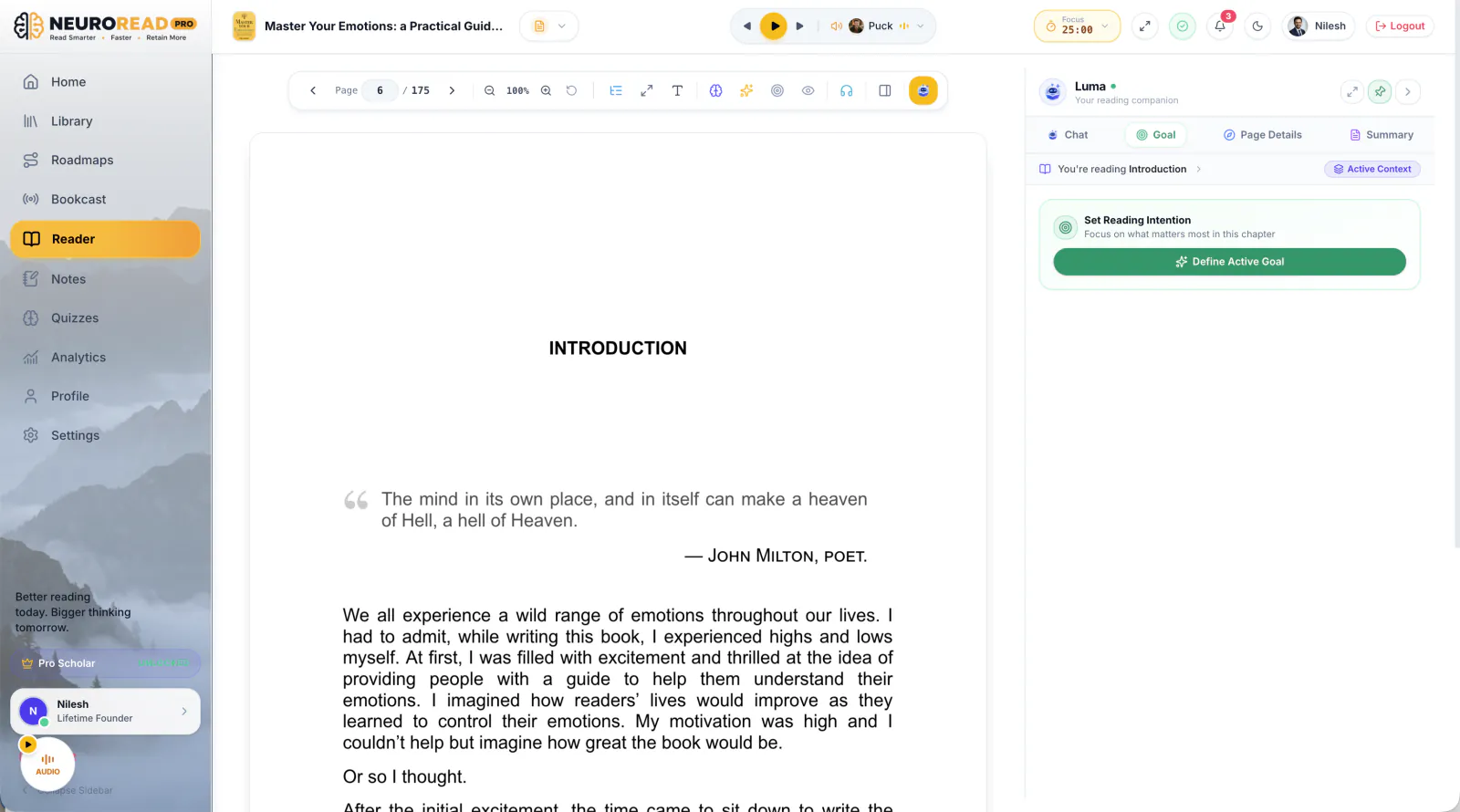Viewport: 1460px width, 812px height.
Task: Toggle the pin icon in Luma panel
Action: coord(1380,91)
